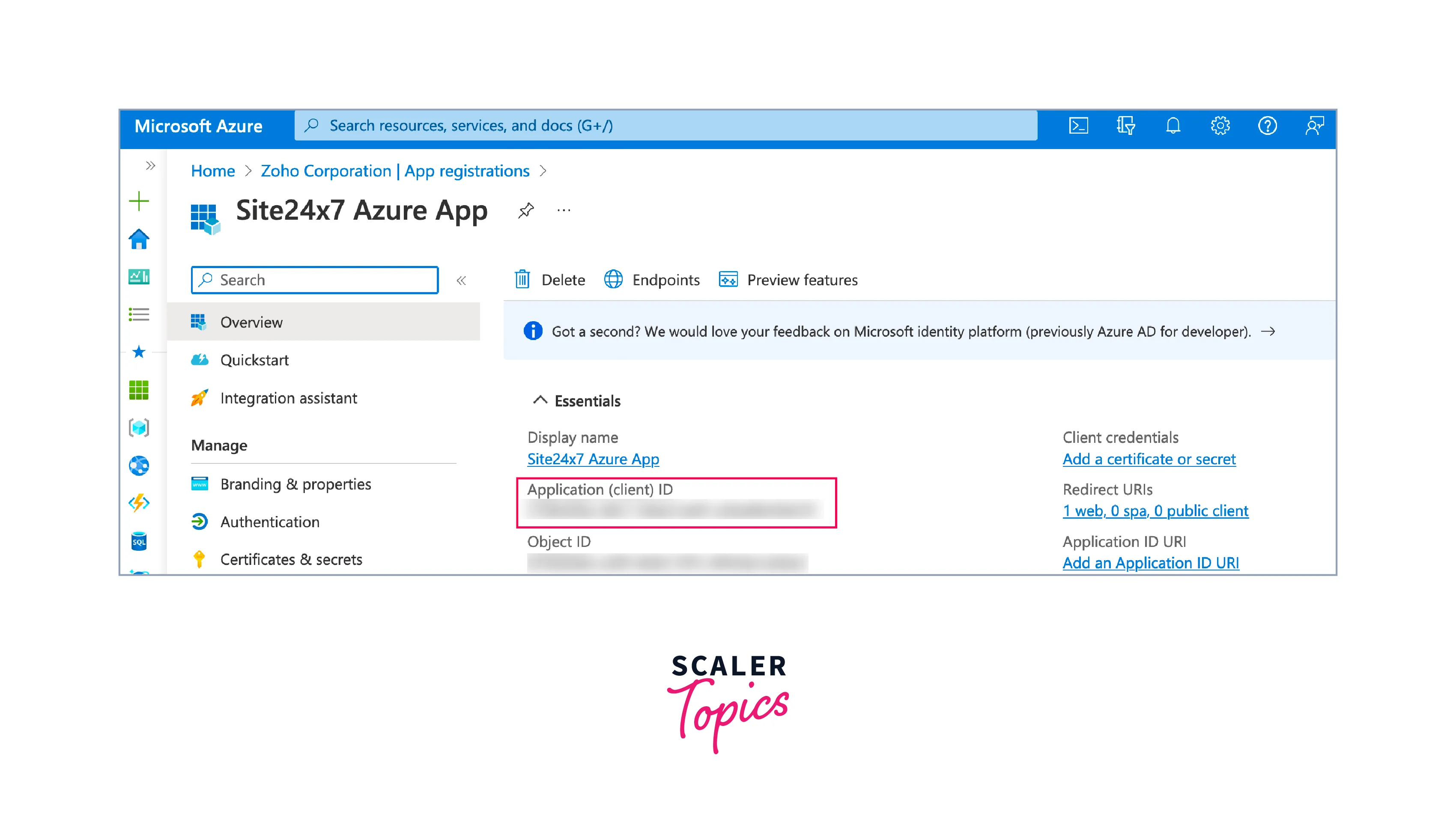The height and width of the screenshot is (836, 1456).
Task: Open Cloud Shell from the top bar
Action: click(x=1078, y=126)
